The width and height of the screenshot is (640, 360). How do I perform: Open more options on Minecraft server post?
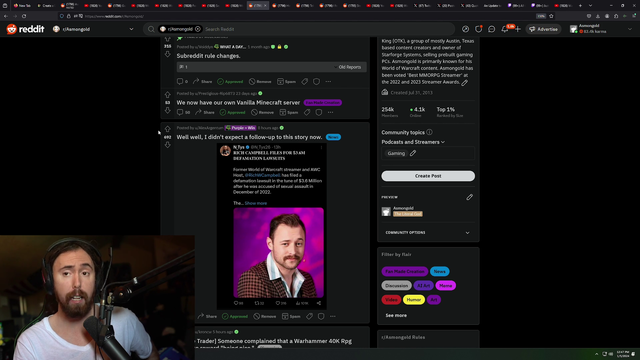(331, 112)
